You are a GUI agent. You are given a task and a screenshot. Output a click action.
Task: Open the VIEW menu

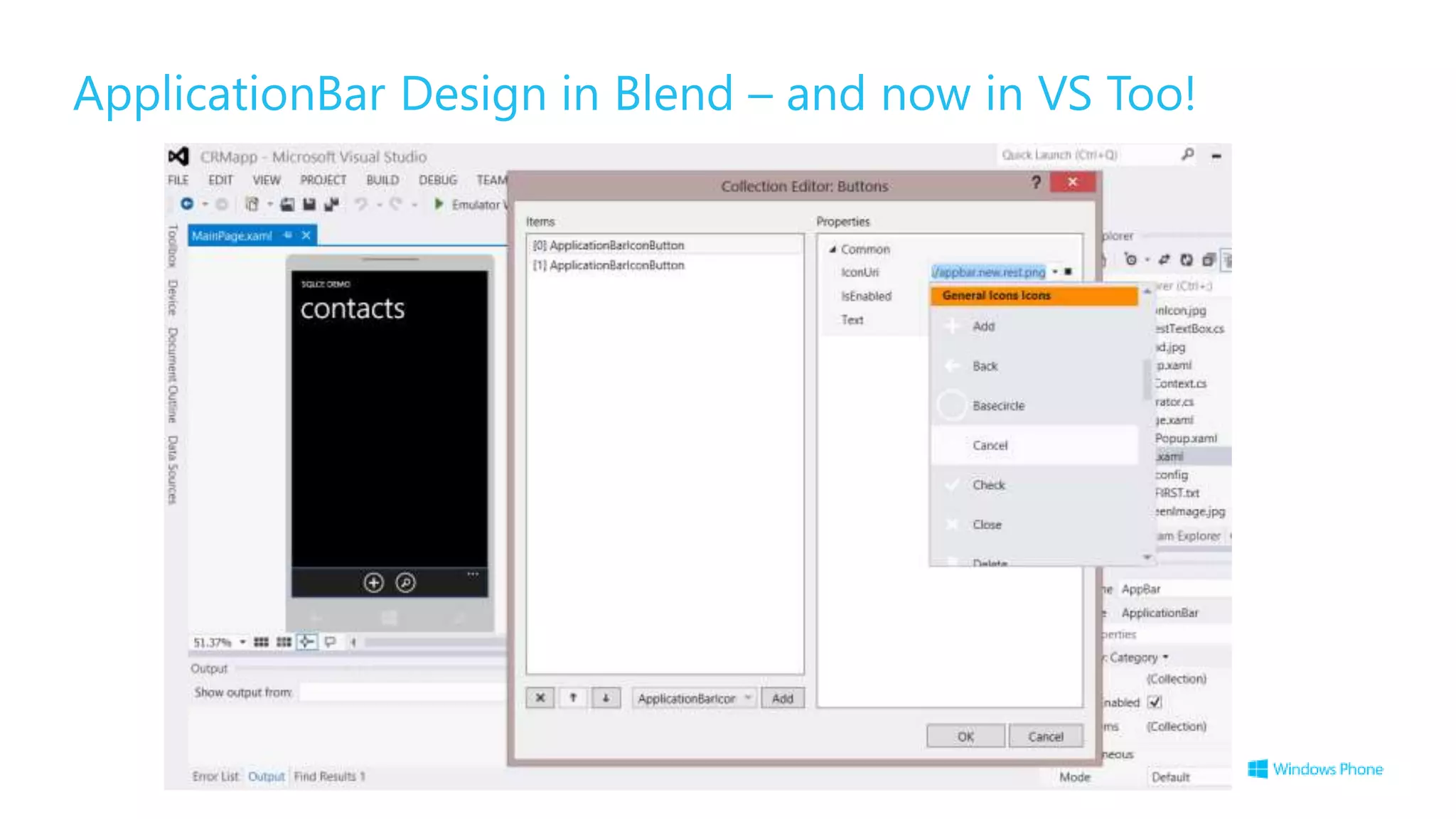[x=267, y=180]
